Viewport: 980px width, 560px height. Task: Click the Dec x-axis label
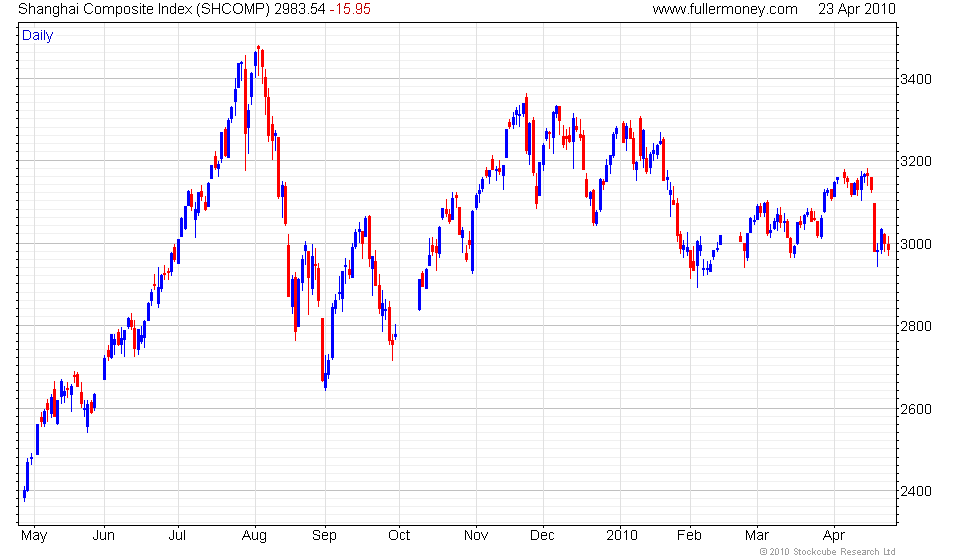point(542,536)
